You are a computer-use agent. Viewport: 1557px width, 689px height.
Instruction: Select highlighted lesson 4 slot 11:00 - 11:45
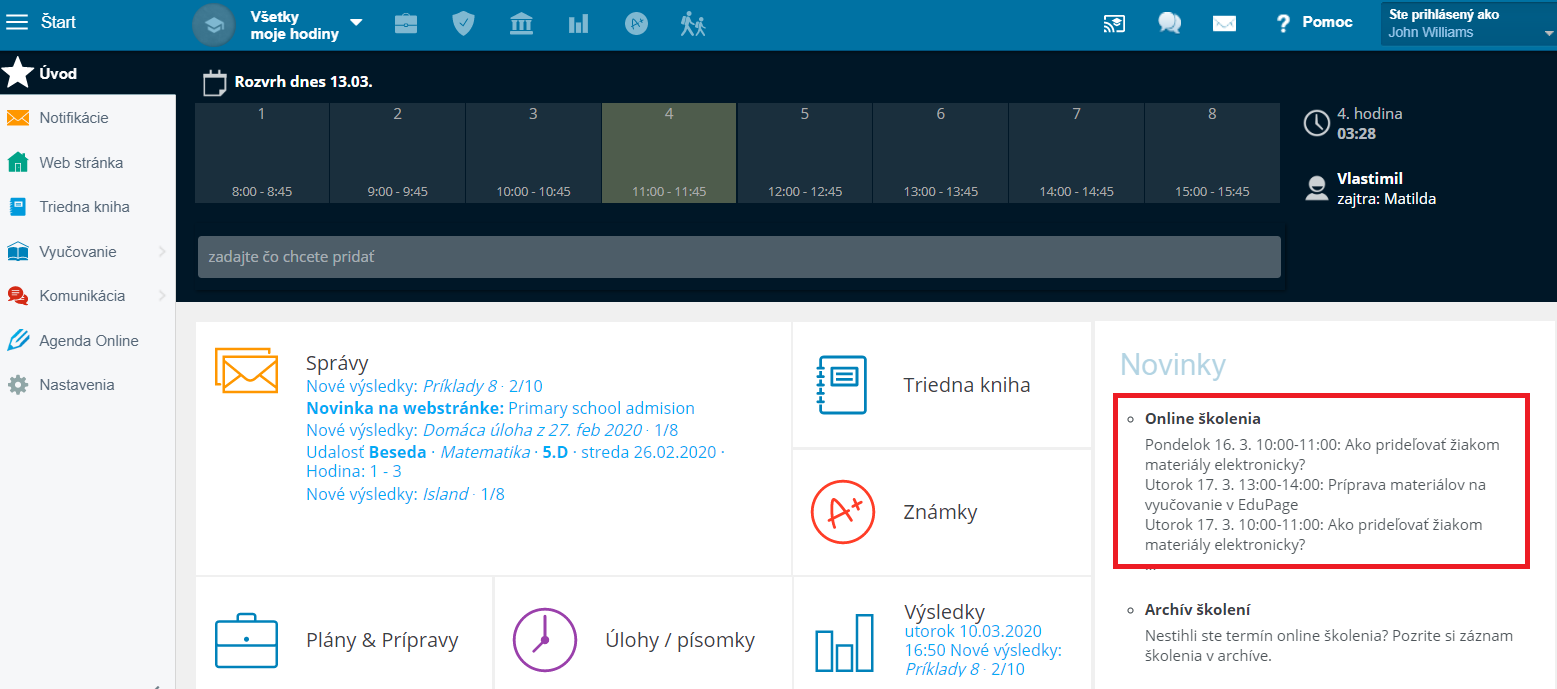[x=669, y=153]
